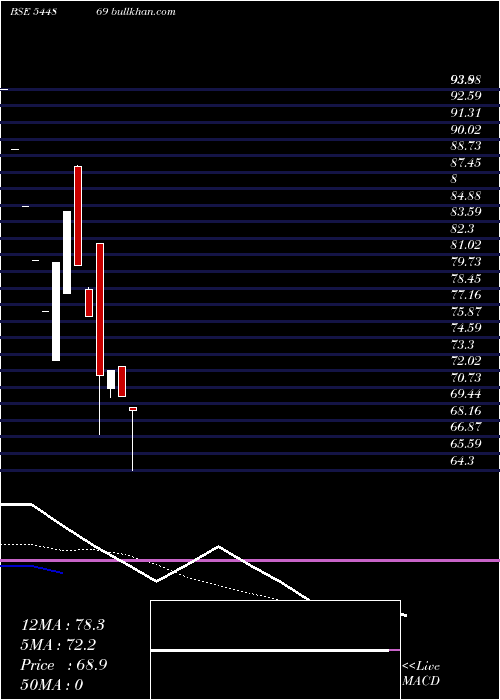The width and height of the screenshot is (500, 700).
Task: Click the 92.59 price axis label
Action: pyautogui.click(x=466, y=97)
